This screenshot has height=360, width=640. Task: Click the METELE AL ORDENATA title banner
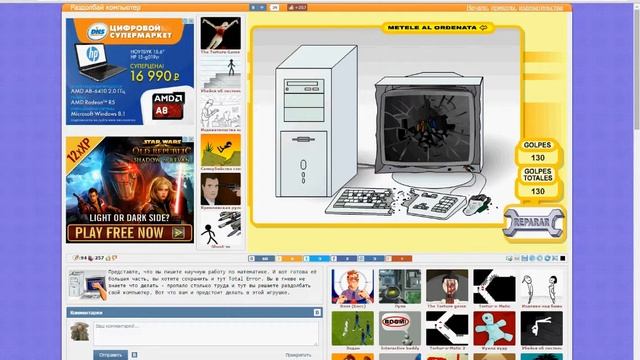[438, 28]
